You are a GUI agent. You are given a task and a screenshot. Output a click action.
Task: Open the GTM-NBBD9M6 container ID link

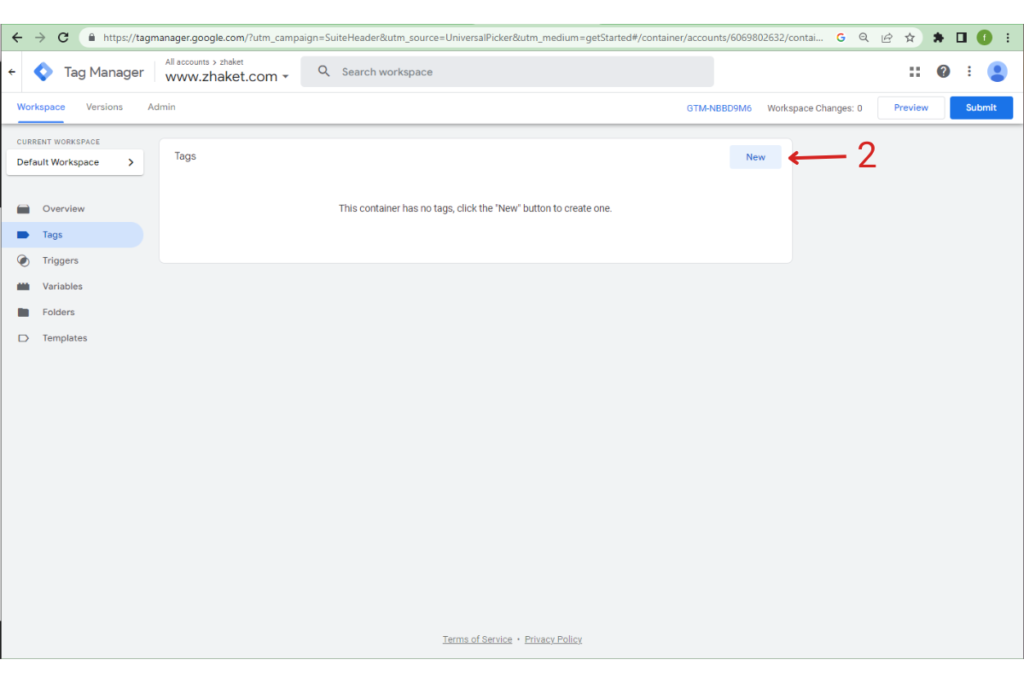[x=718, y=108]
